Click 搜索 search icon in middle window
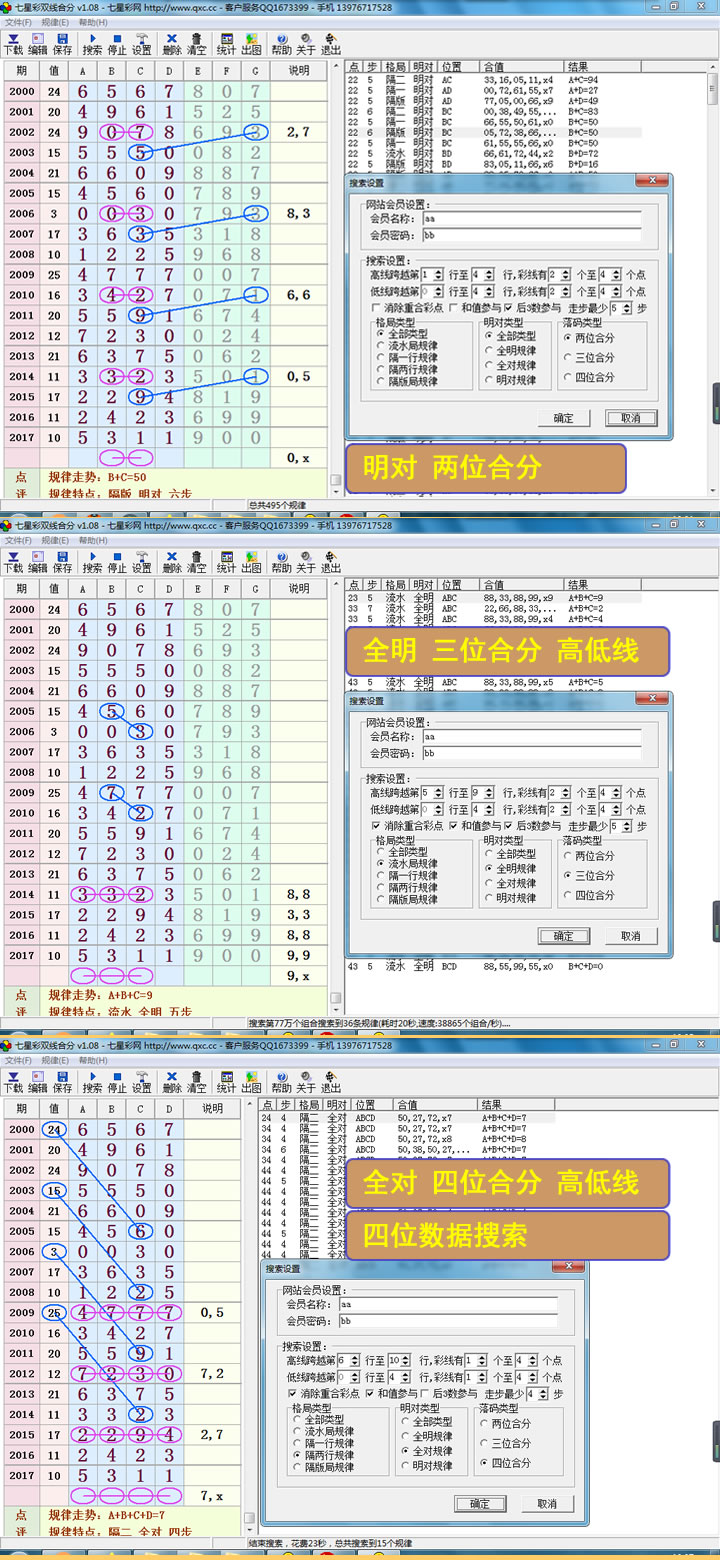The image size is (720, 1560). [x=92, y=561]
